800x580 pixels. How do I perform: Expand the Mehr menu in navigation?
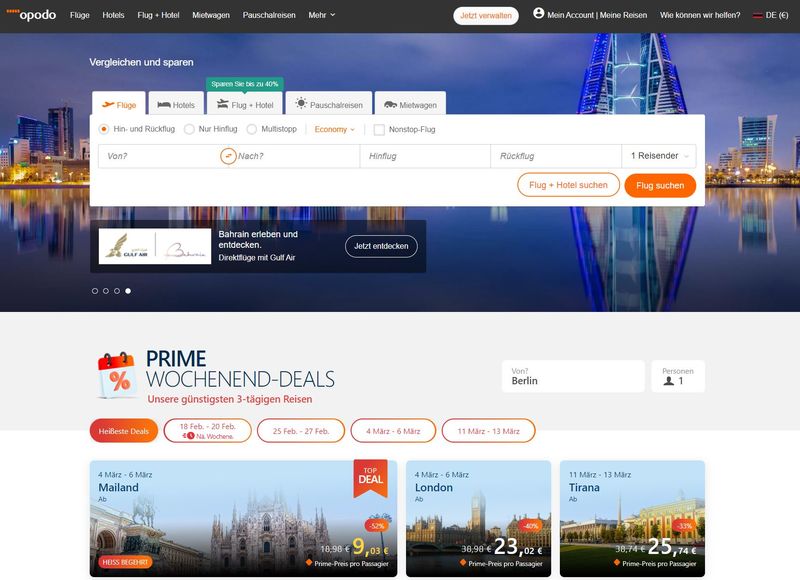click(x=322, y=15)
